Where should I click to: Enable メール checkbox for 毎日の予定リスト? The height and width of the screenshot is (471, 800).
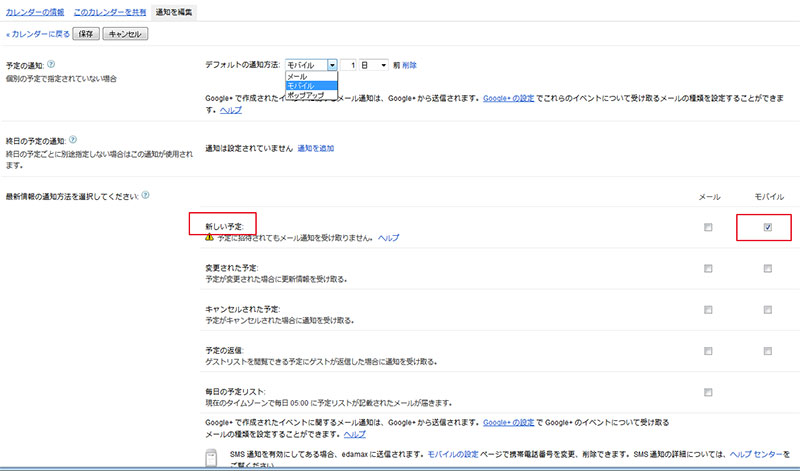tap(708, 392)
